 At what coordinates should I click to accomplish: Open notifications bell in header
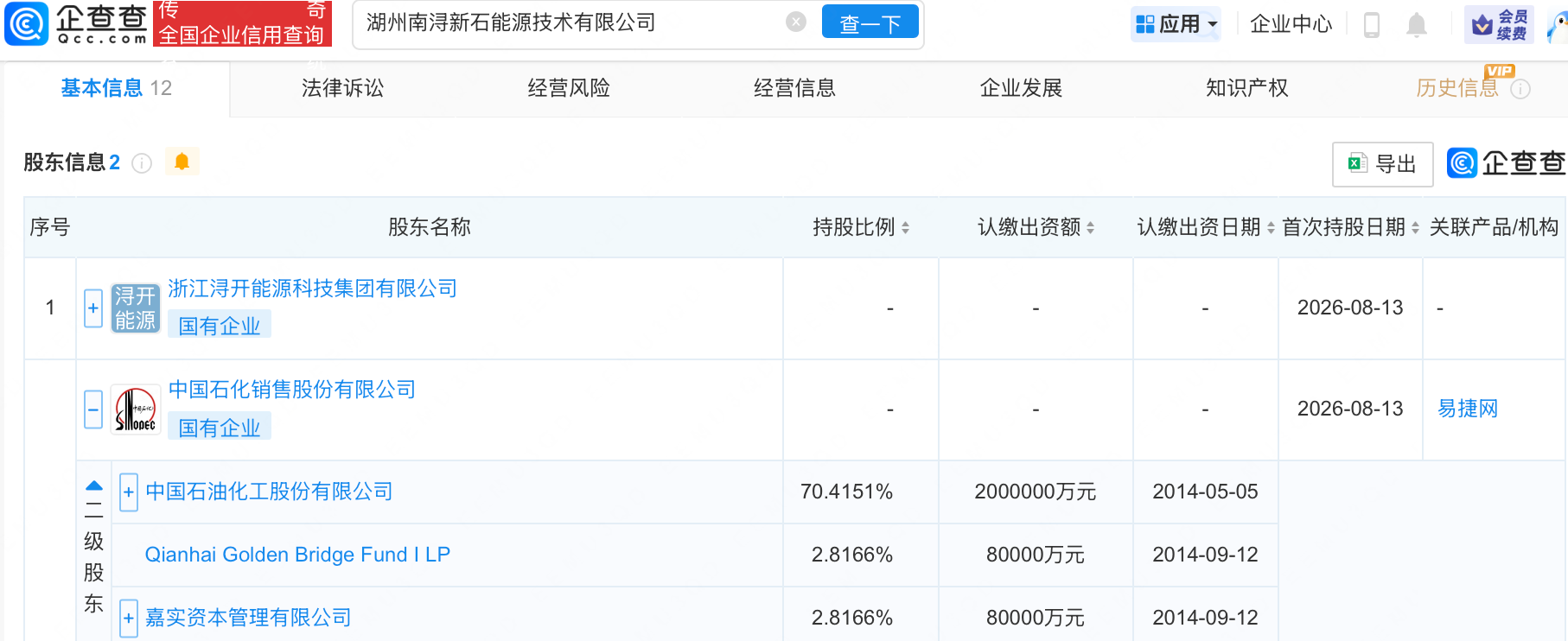click(x=1416, y=24)
